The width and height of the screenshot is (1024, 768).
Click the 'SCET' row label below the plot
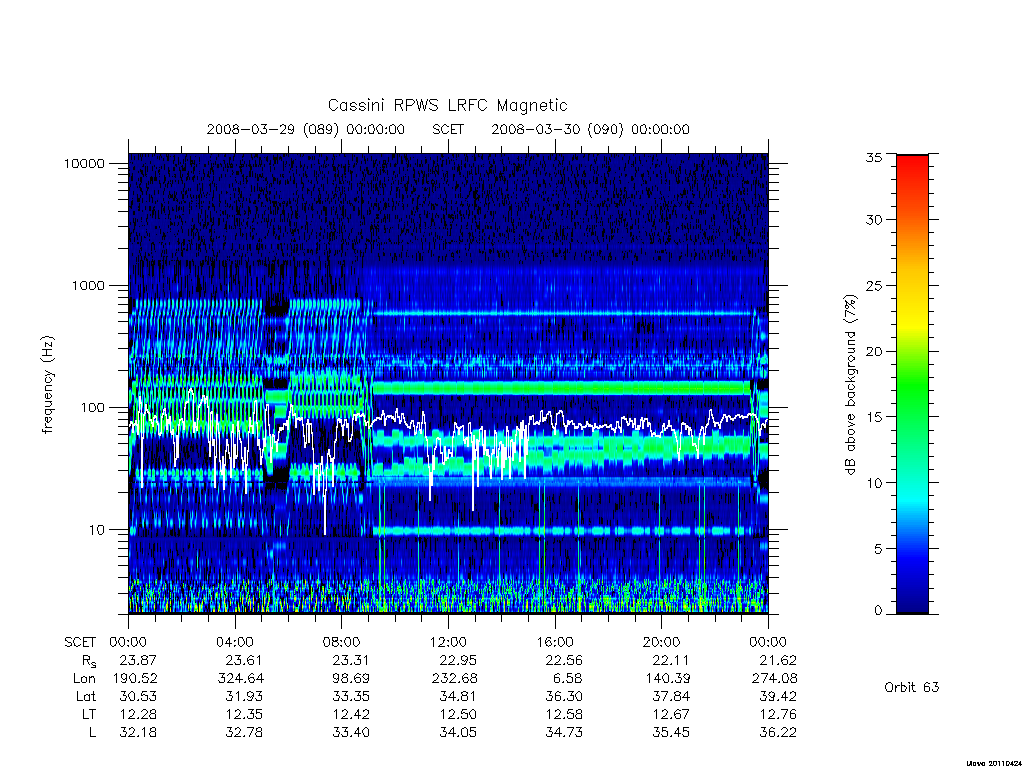pos(80,642)
